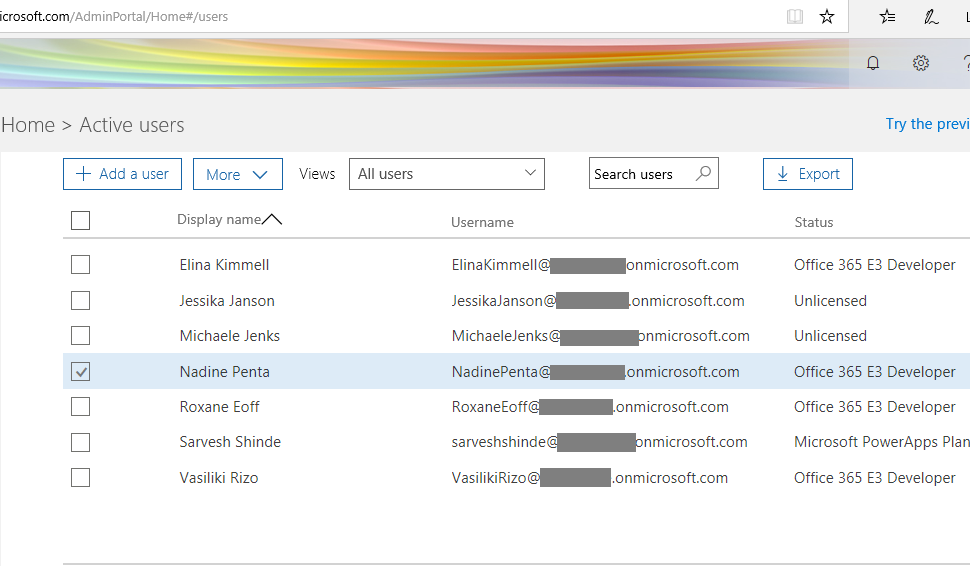970x566 pixels.
Task: Open the Vasiliki Rizo user name
Action: pyautogui.click(x=218, y=478)
